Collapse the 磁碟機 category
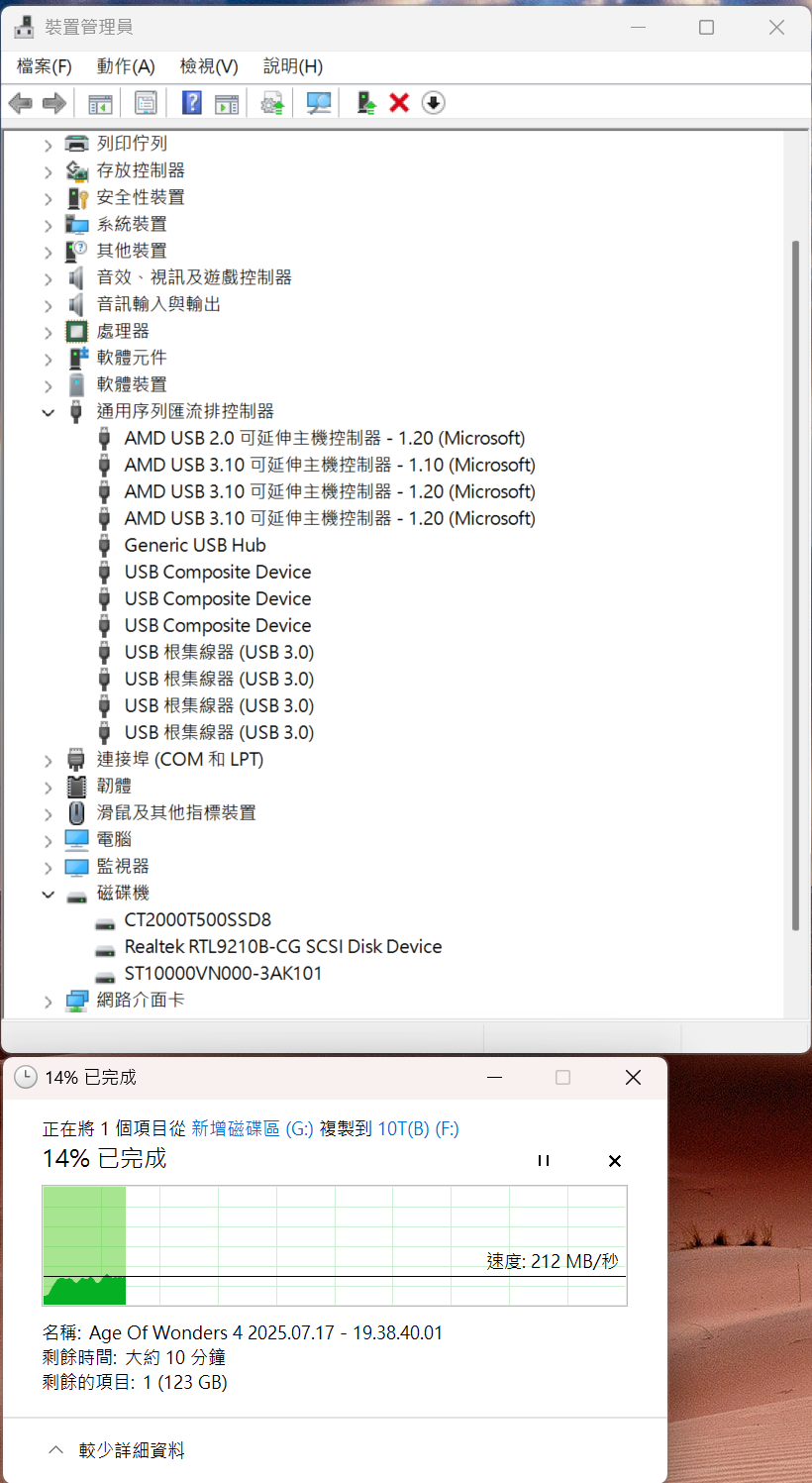Viewport: 812px width, 1483px height. [48, 894]
